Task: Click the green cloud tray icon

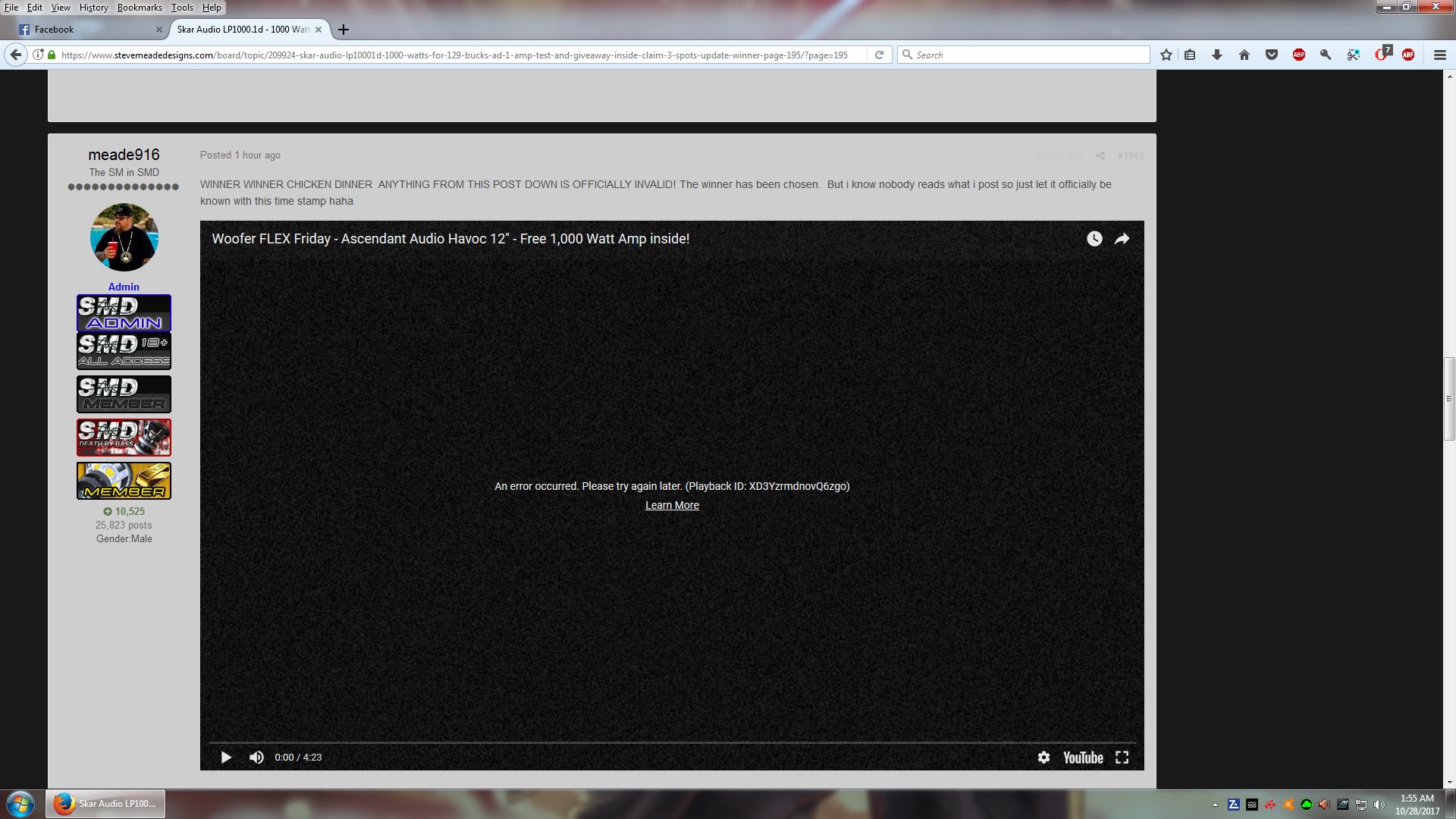Action: click(1307, 805)
